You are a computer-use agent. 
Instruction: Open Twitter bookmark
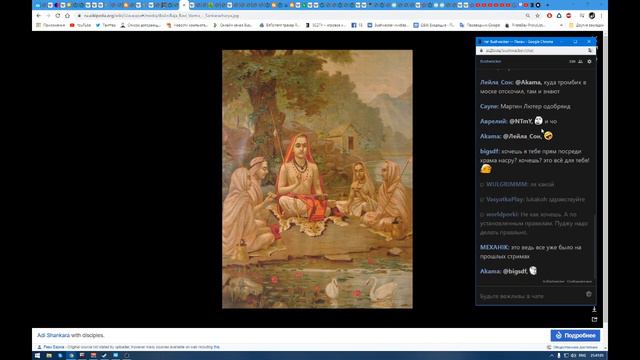pyautogui.click(x=106, y=25)
